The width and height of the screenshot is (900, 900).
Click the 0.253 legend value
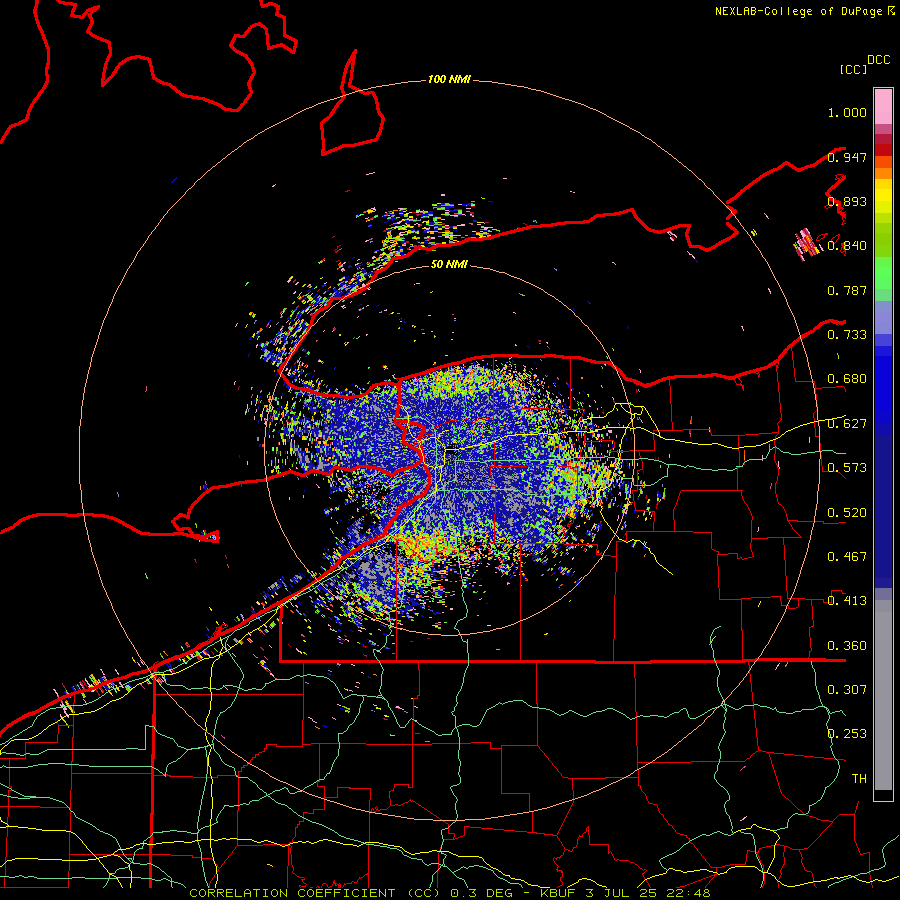847,734
